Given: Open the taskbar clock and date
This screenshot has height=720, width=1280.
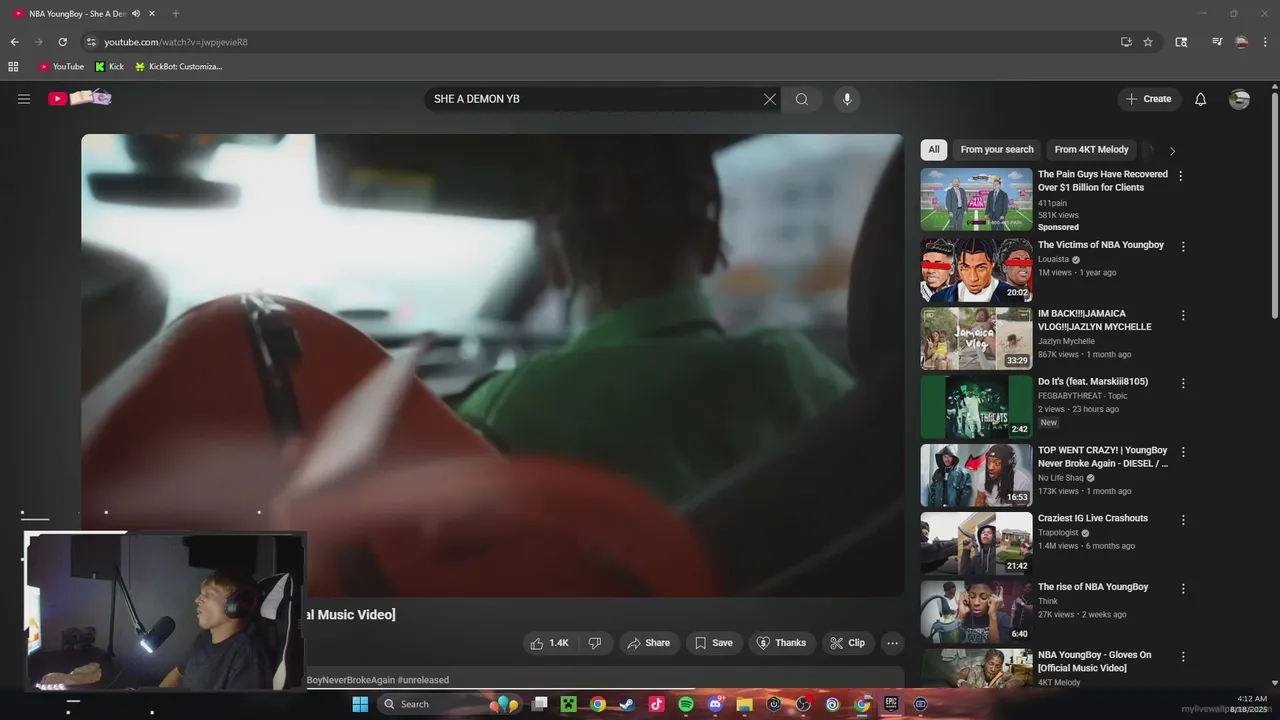Looking at the screenshot, I should [1250, 704].
